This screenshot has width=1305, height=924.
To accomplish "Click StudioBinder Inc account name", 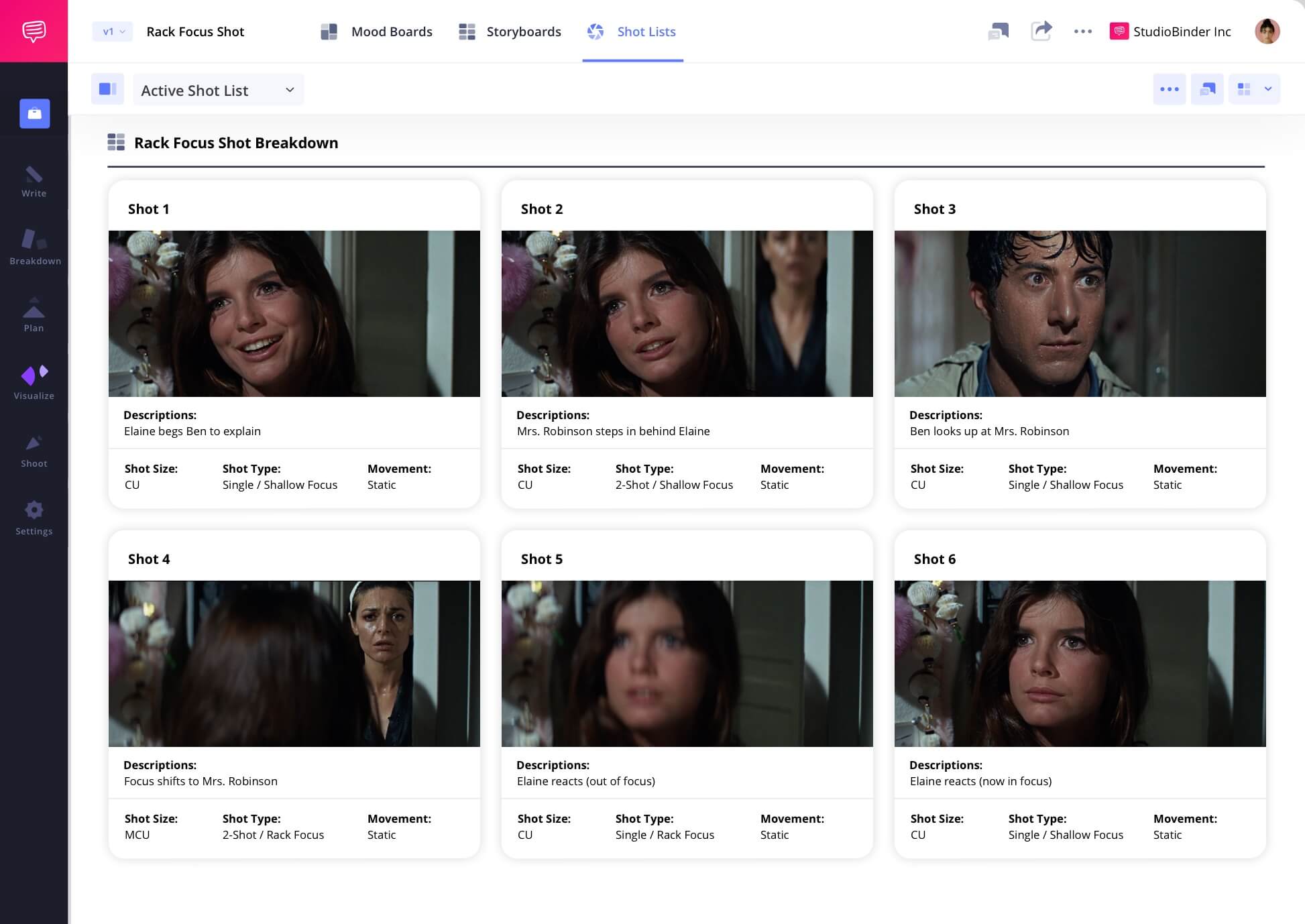I will [x=1182, y=31].
